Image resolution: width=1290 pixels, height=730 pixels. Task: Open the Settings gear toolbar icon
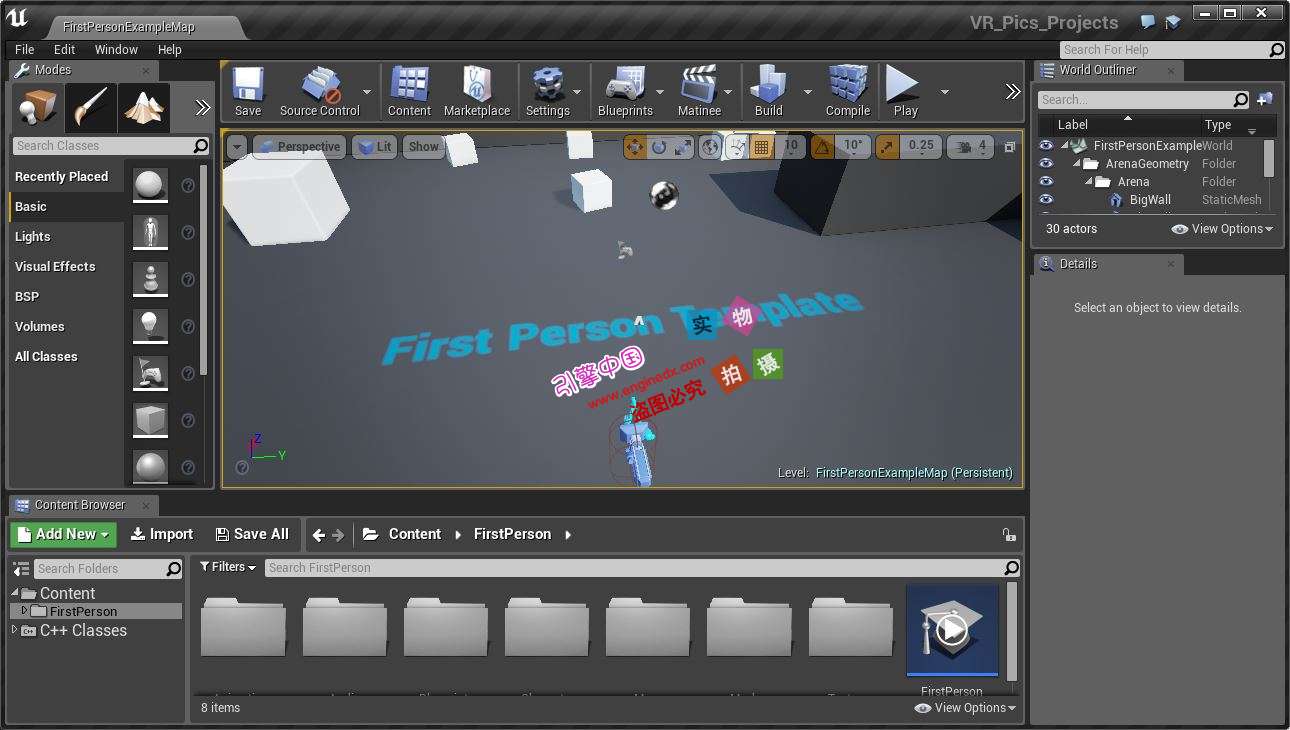(x=548, y=92)
